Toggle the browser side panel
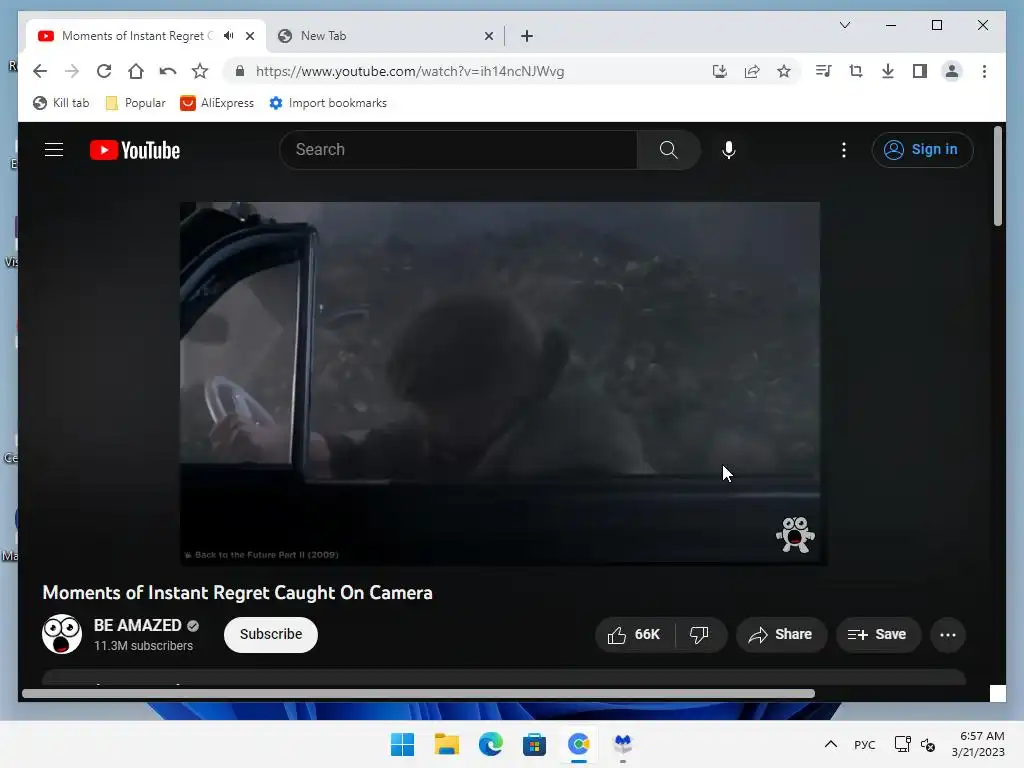Viewport: 1024px width, 768px height. point(920,71)
